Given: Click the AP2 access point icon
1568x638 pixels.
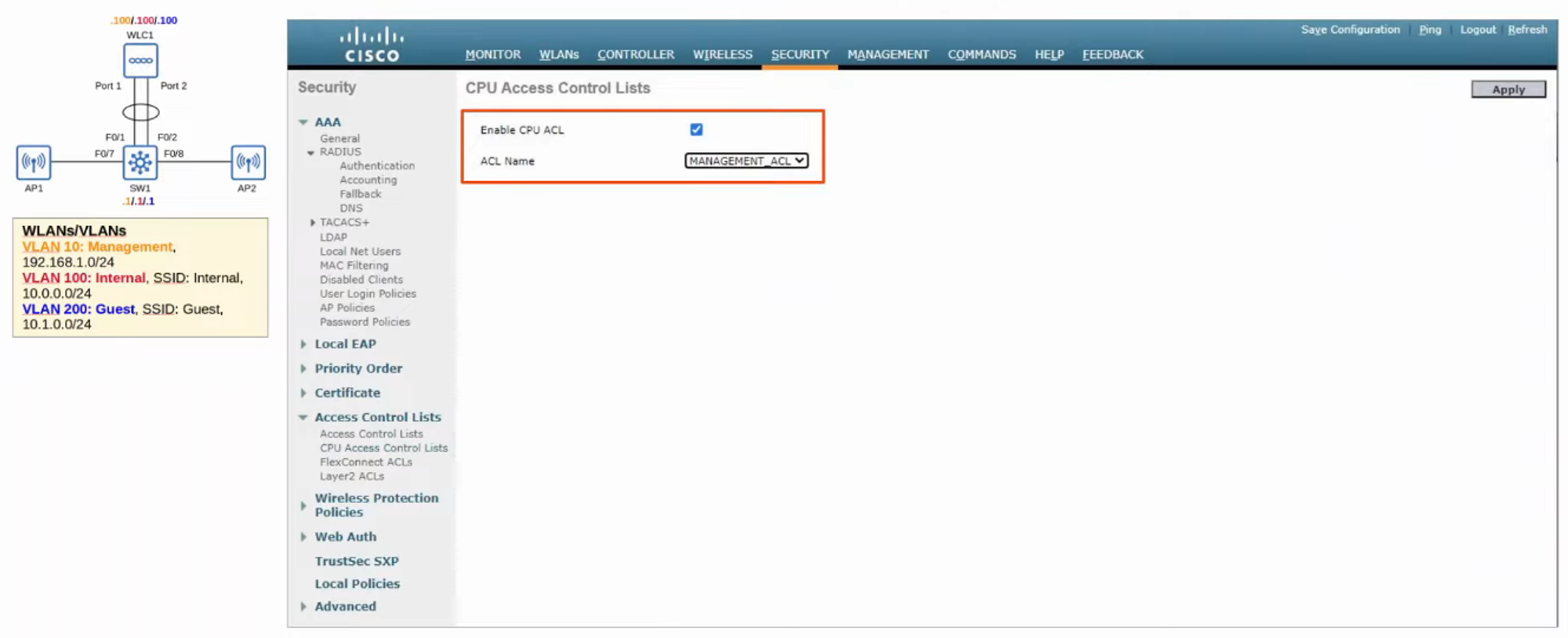Looking at the screenshot, I should coord(248,162).
